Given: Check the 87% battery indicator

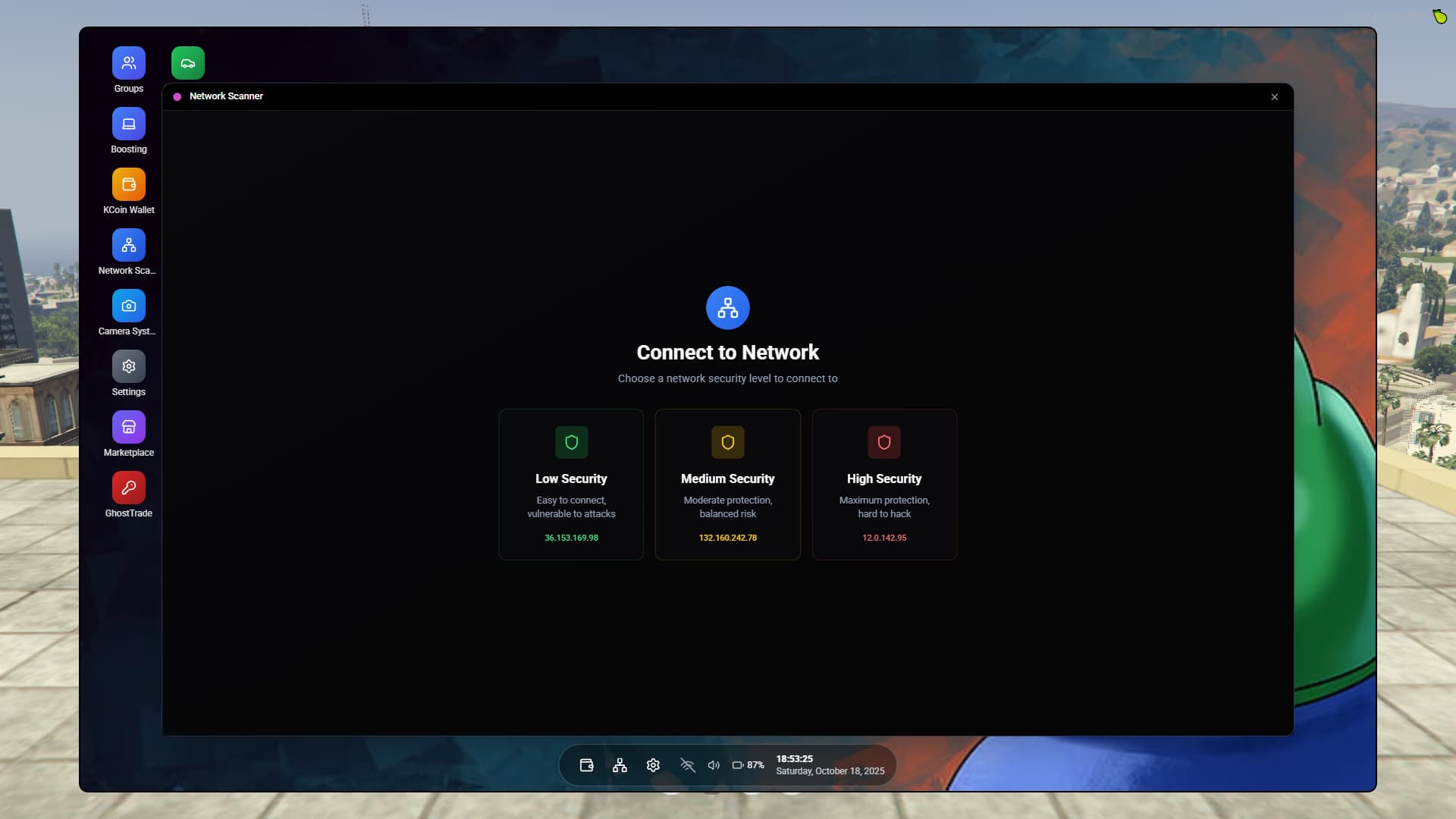Looking at the screenshot, I should [748, 765].
